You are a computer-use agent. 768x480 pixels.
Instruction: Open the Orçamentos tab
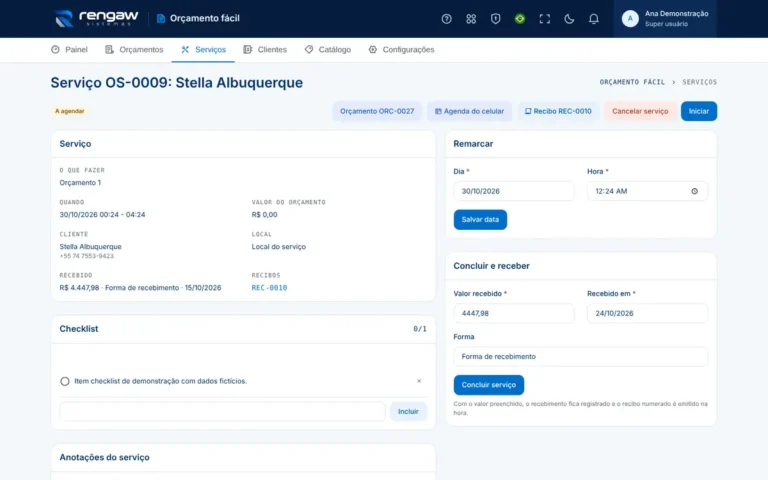click(x=134, y=49)
